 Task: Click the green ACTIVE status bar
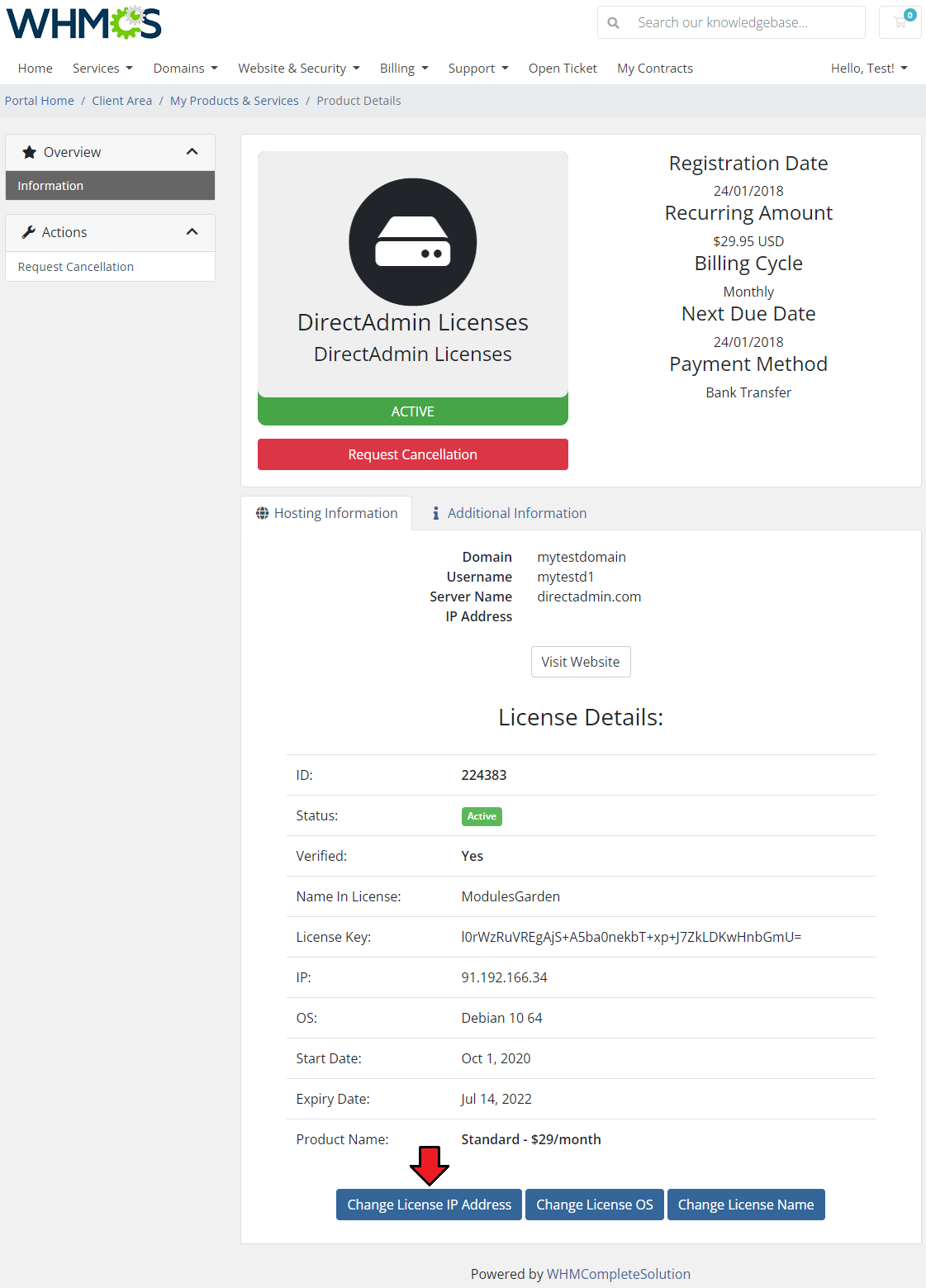413,411
